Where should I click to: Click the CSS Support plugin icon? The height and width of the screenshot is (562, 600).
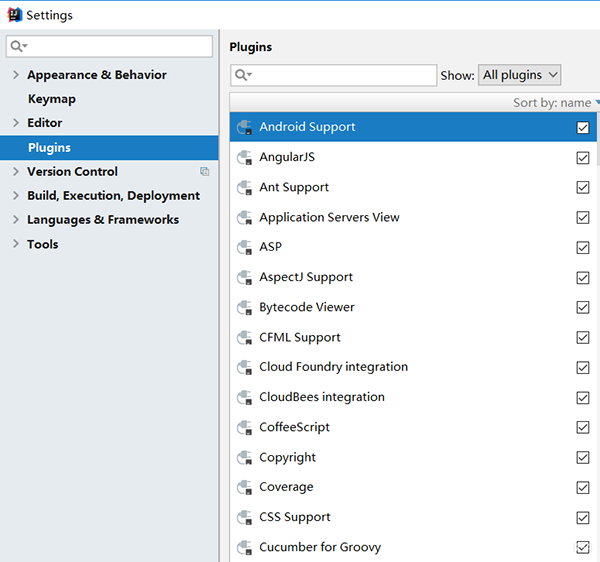[x=245, y=518]
